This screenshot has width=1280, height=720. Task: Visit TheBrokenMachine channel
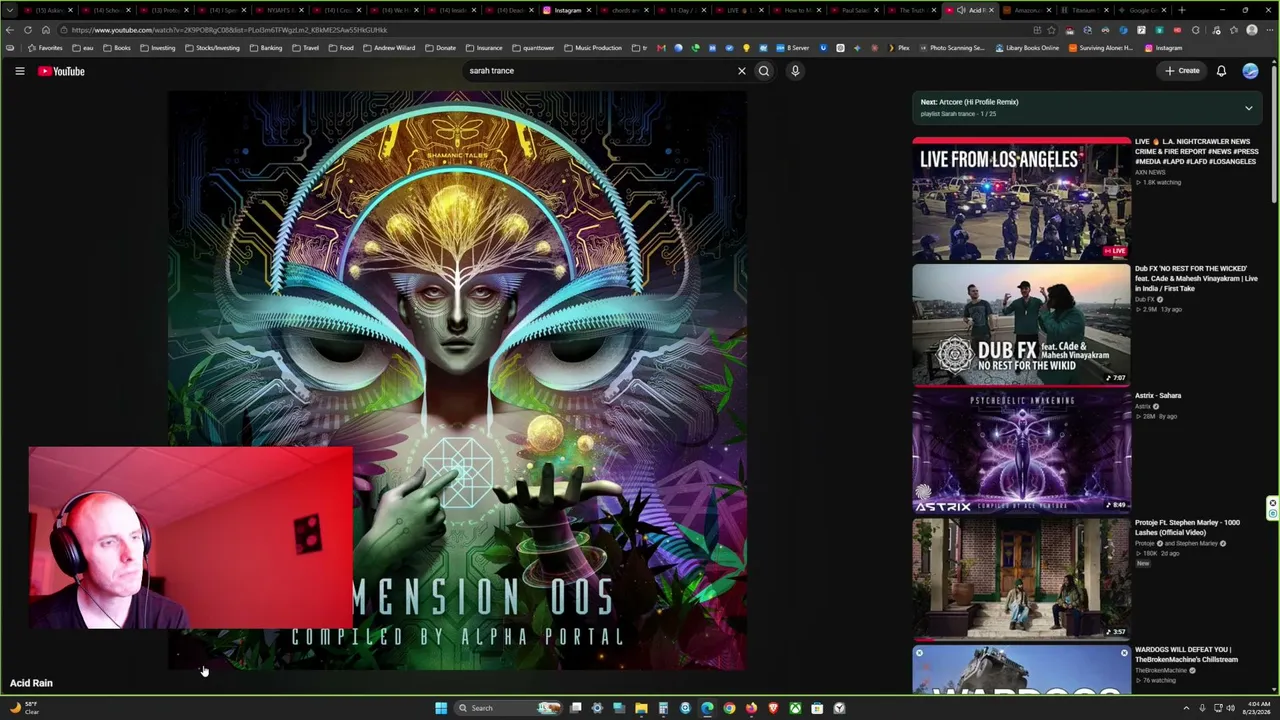1161,670
